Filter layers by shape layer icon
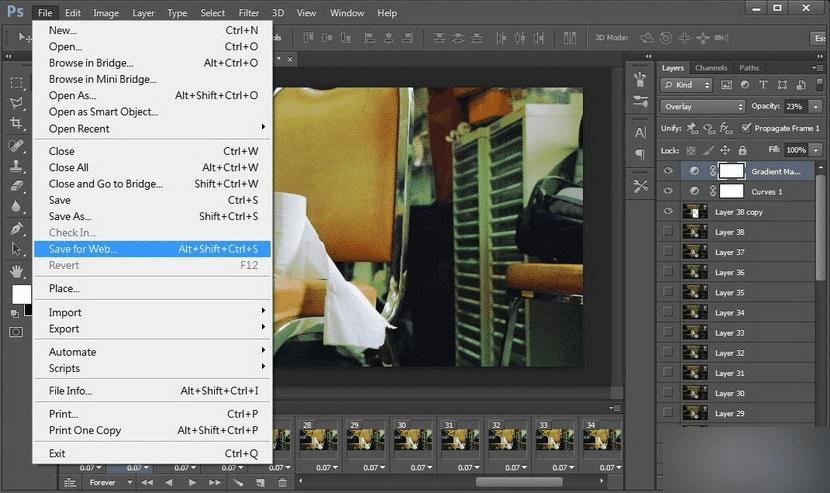This screenshot has height=493, width=830. [x=782, y=85]
